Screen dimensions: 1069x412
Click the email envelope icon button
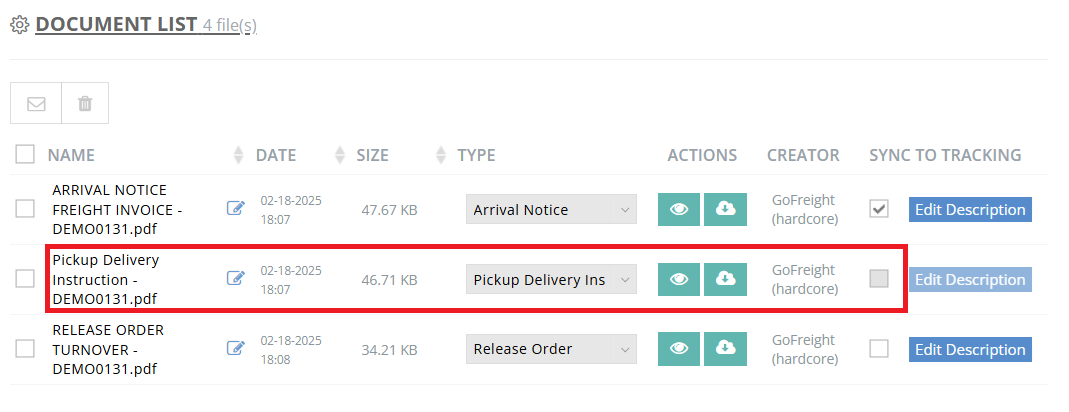coord(36,103)
